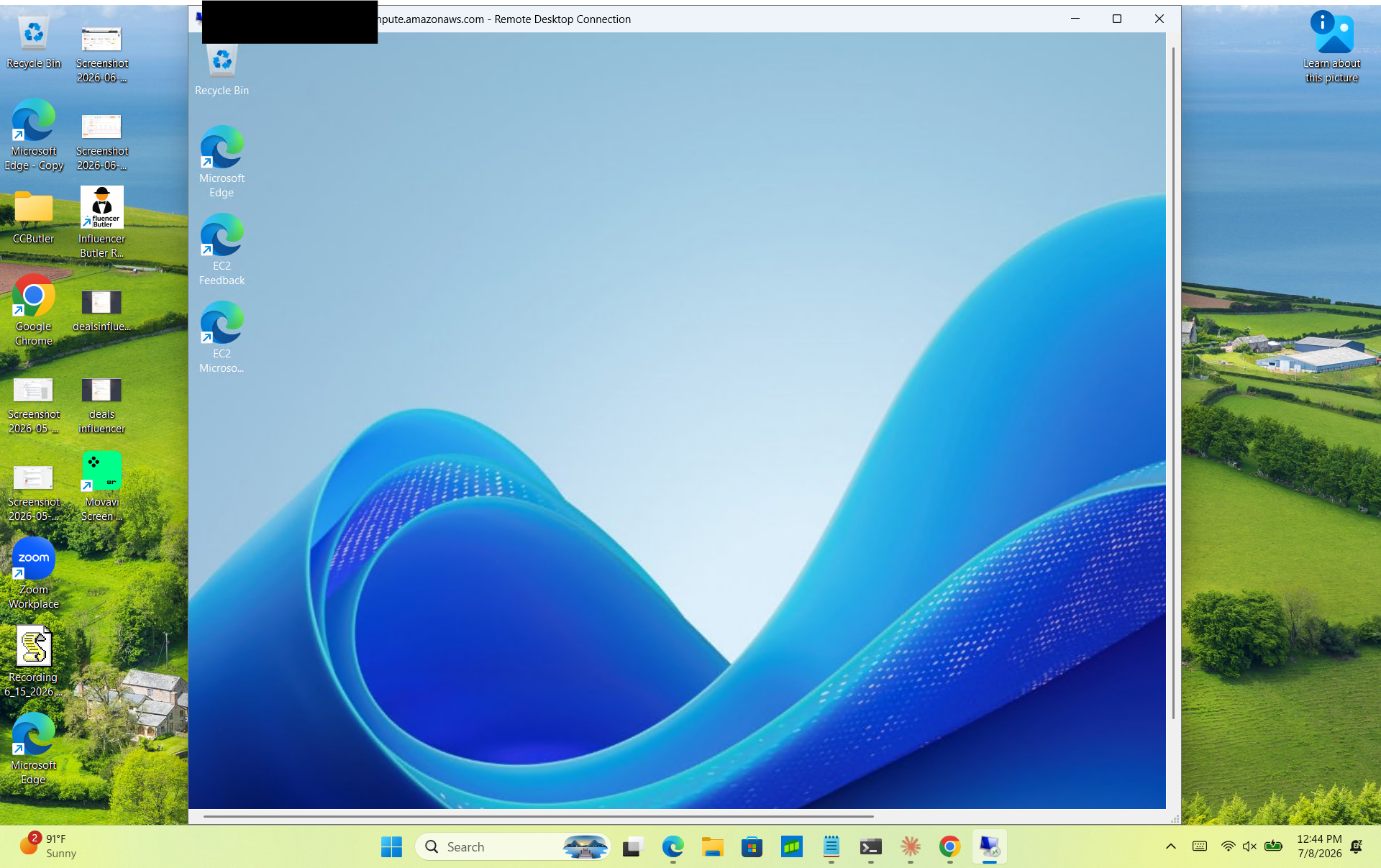Open Terminal from taskbar

[x=870, y=847]
